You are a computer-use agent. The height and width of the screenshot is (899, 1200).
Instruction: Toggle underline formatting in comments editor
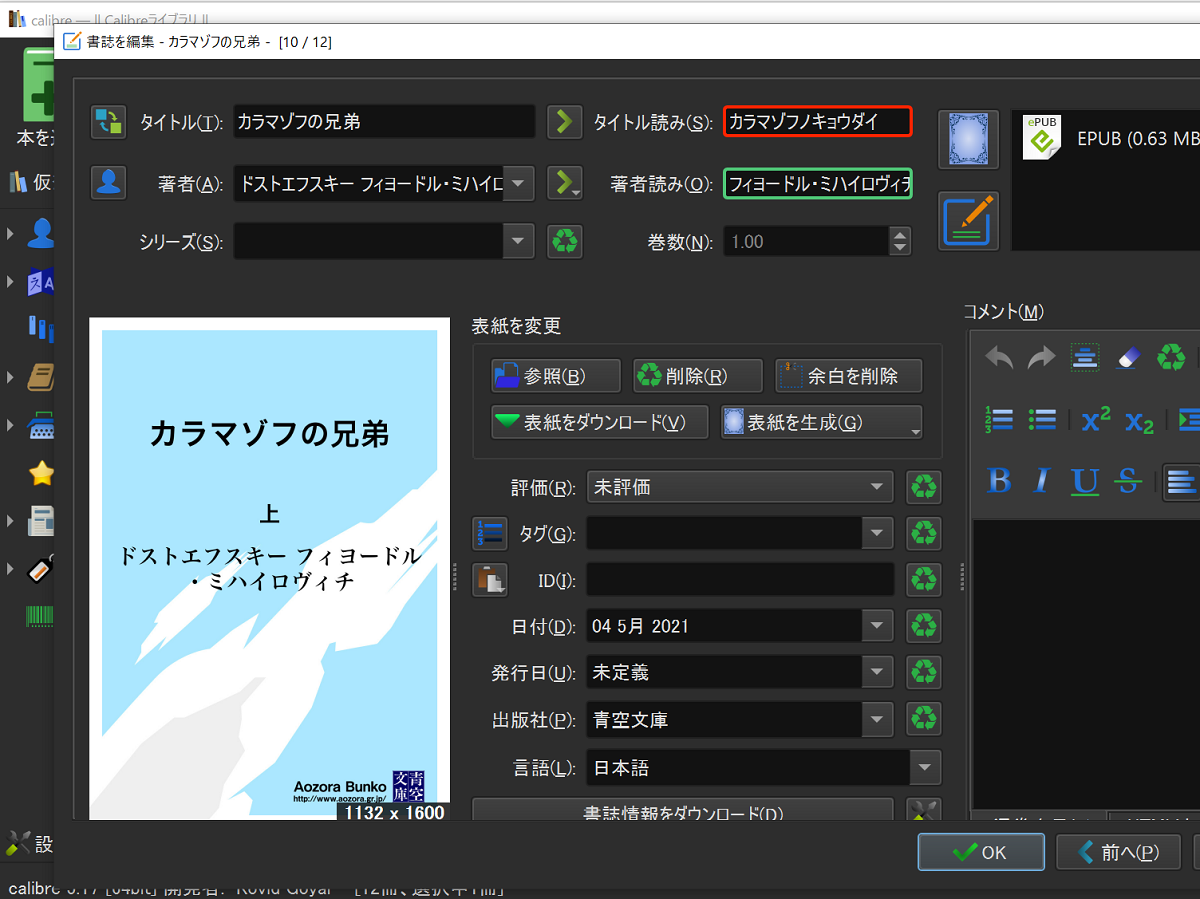coord(1085,481)
